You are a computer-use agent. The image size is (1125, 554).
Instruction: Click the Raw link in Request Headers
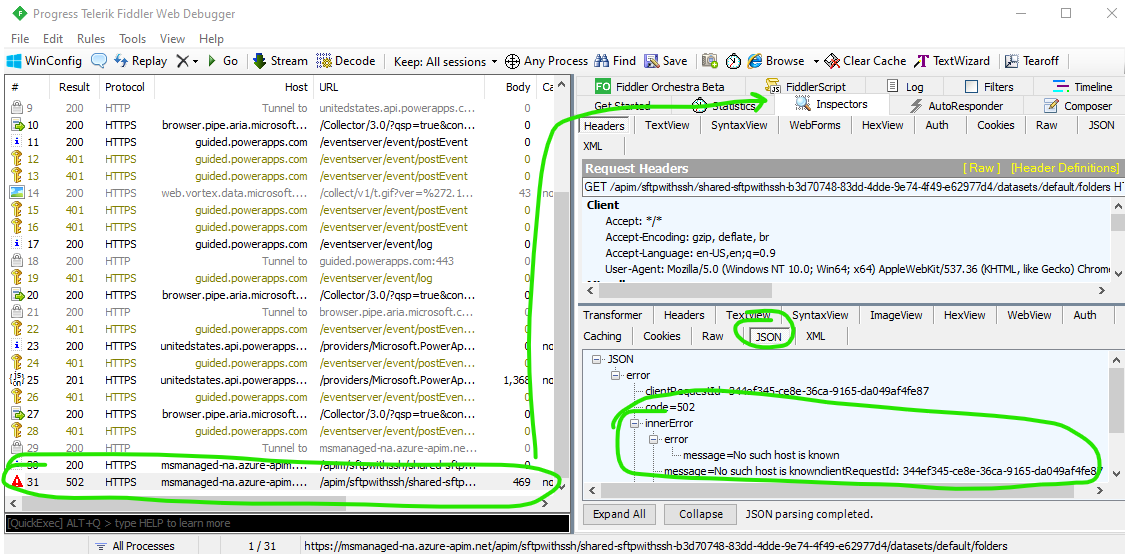coord(982,168)
